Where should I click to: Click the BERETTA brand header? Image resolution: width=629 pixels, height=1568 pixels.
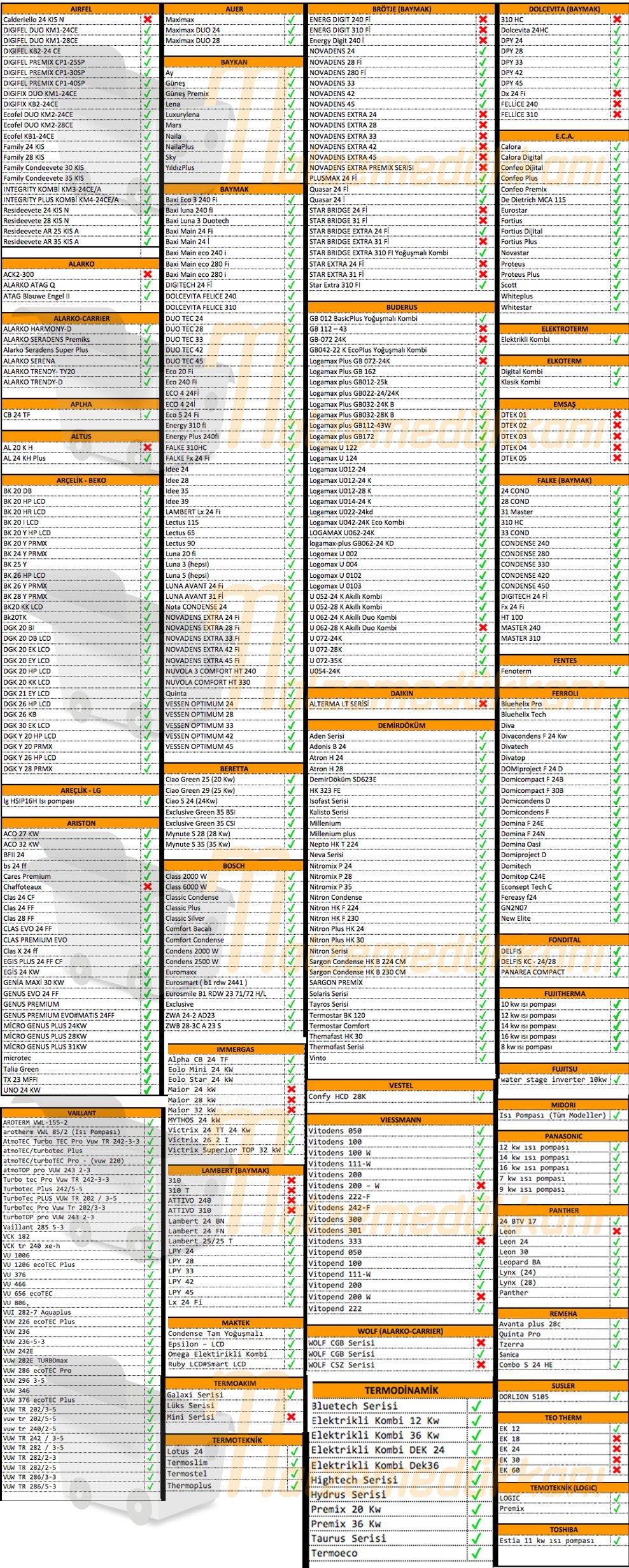pos(234,769)
